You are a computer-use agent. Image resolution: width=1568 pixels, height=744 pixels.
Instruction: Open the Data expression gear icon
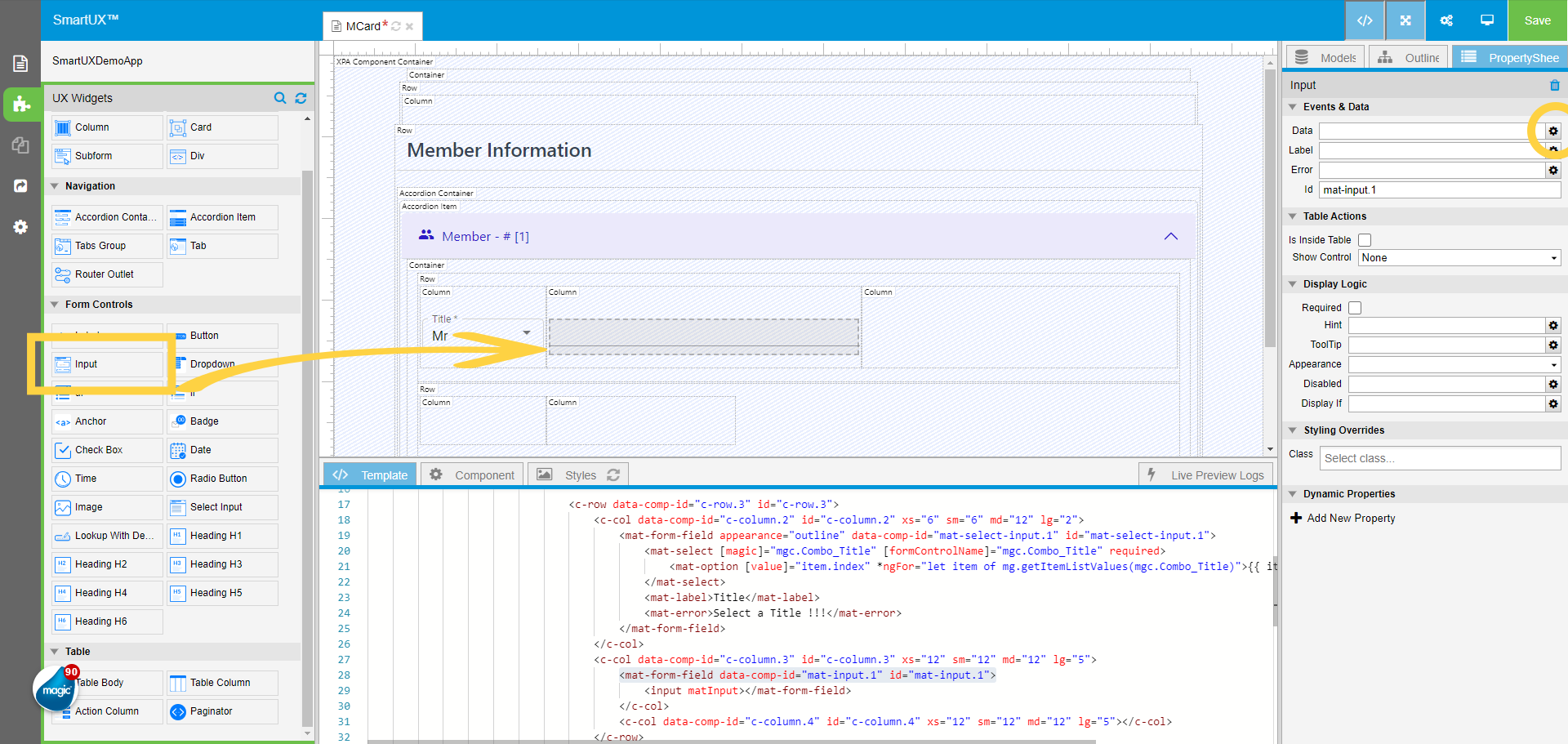1552,131
